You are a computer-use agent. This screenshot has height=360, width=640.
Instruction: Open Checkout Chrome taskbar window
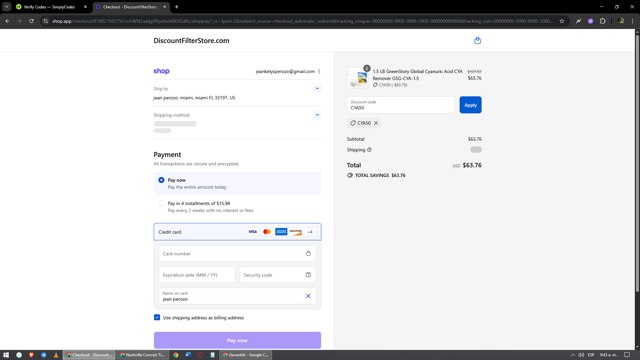89,355
